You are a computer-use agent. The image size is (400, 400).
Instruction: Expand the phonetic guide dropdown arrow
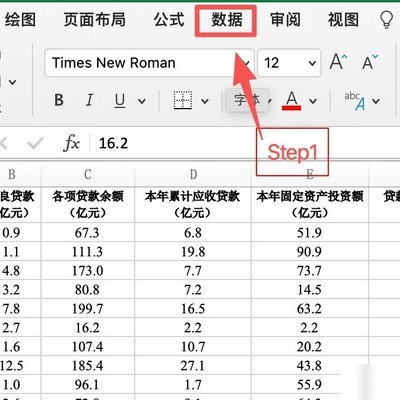376,101
